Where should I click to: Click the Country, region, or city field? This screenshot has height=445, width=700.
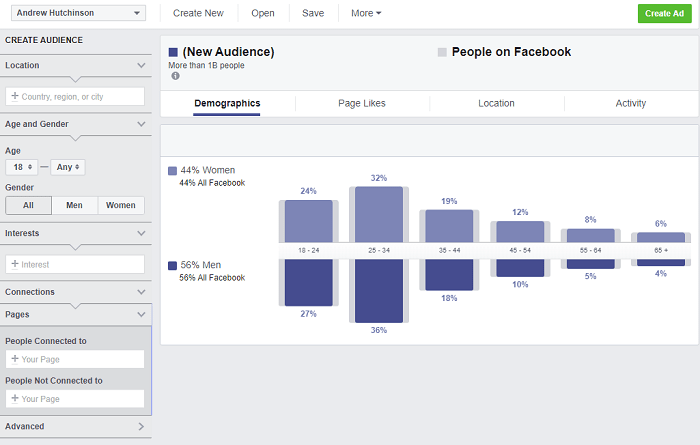(x=75, y=96)
